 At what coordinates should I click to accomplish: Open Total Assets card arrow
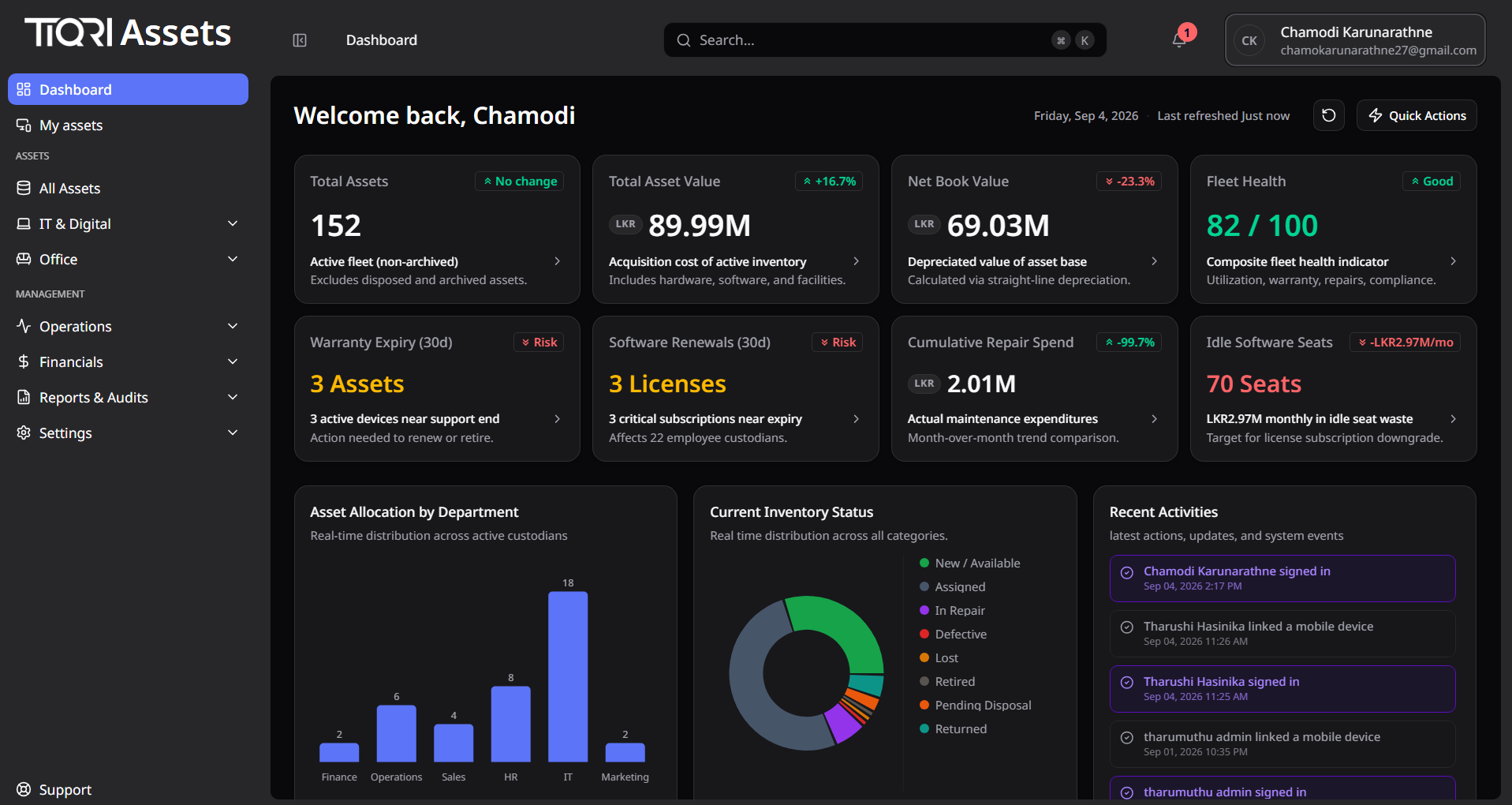(x=558, y=261)
